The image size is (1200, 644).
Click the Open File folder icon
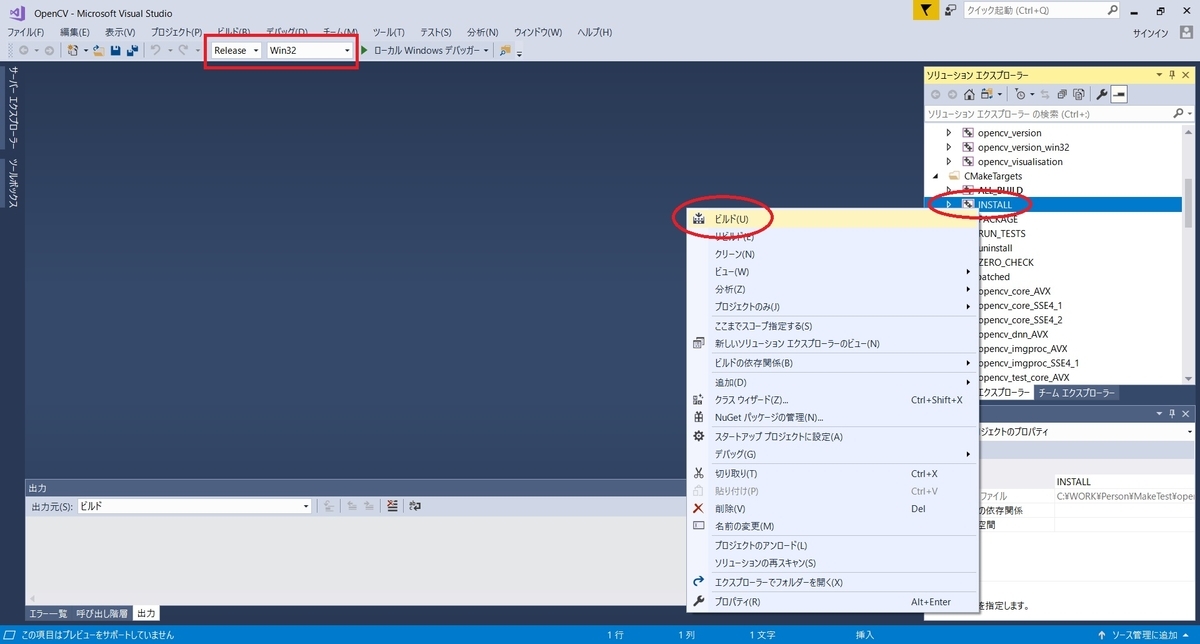tap(99, 50)
